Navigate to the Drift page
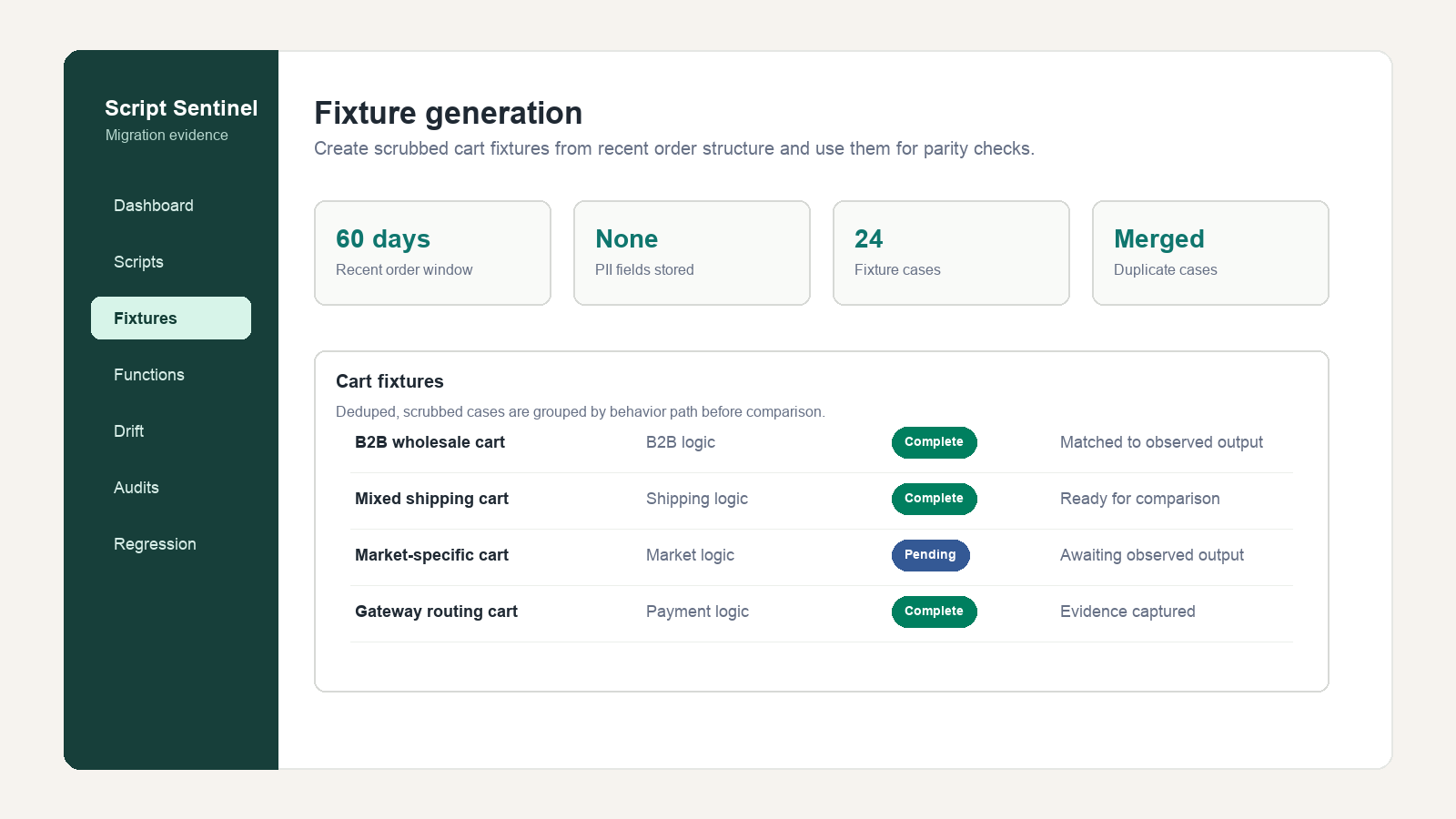The width and height of the screenshot is (1456, 819). click(171, 431)
